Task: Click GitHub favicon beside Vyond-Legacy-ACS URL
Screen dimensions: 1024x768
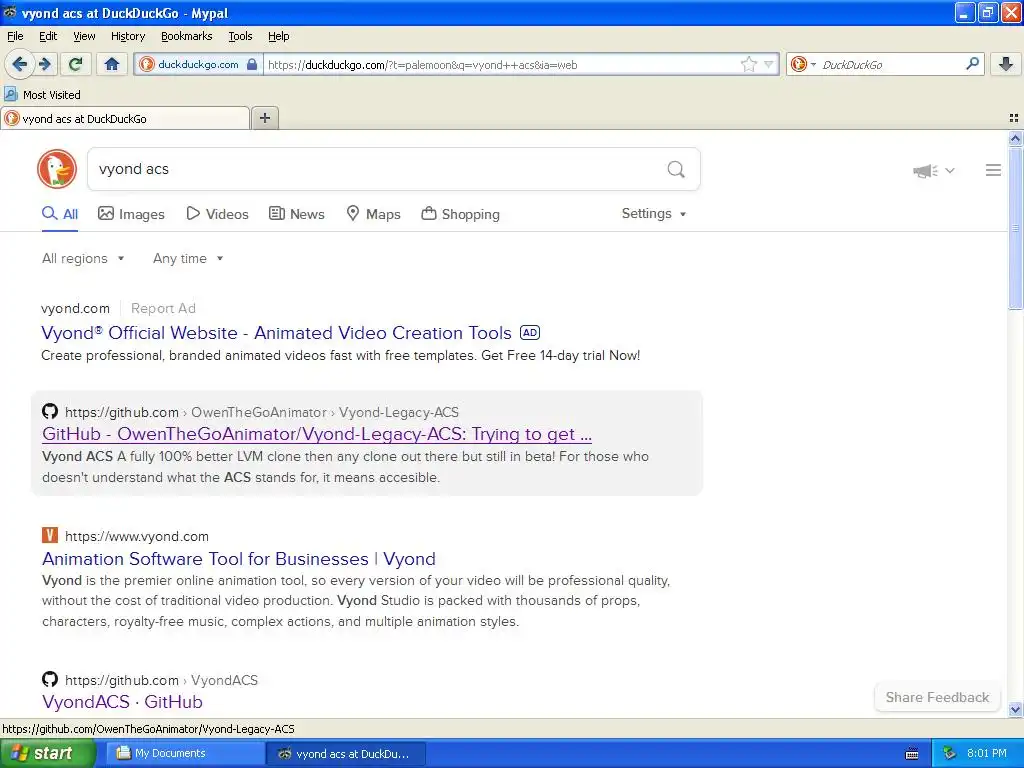Action: 50,411
